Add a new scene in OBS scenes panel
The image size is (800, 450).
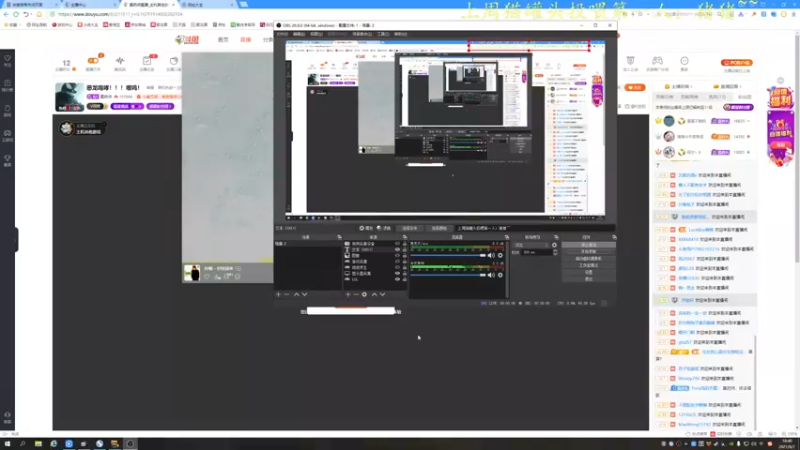pyautogui.click(x=278, y=294)
